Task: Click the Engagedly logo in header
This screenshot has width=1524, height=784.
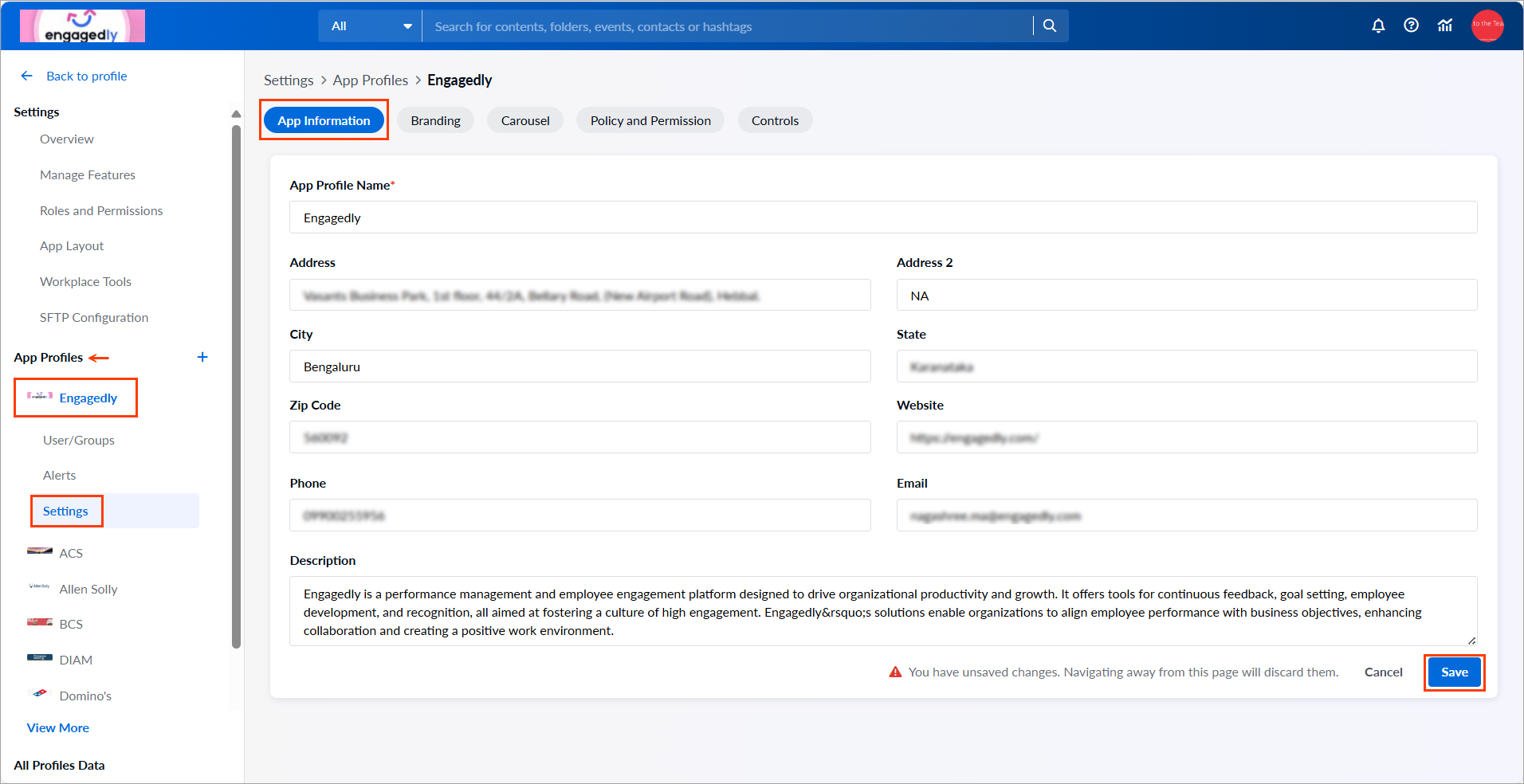Action: coord(82,25)
